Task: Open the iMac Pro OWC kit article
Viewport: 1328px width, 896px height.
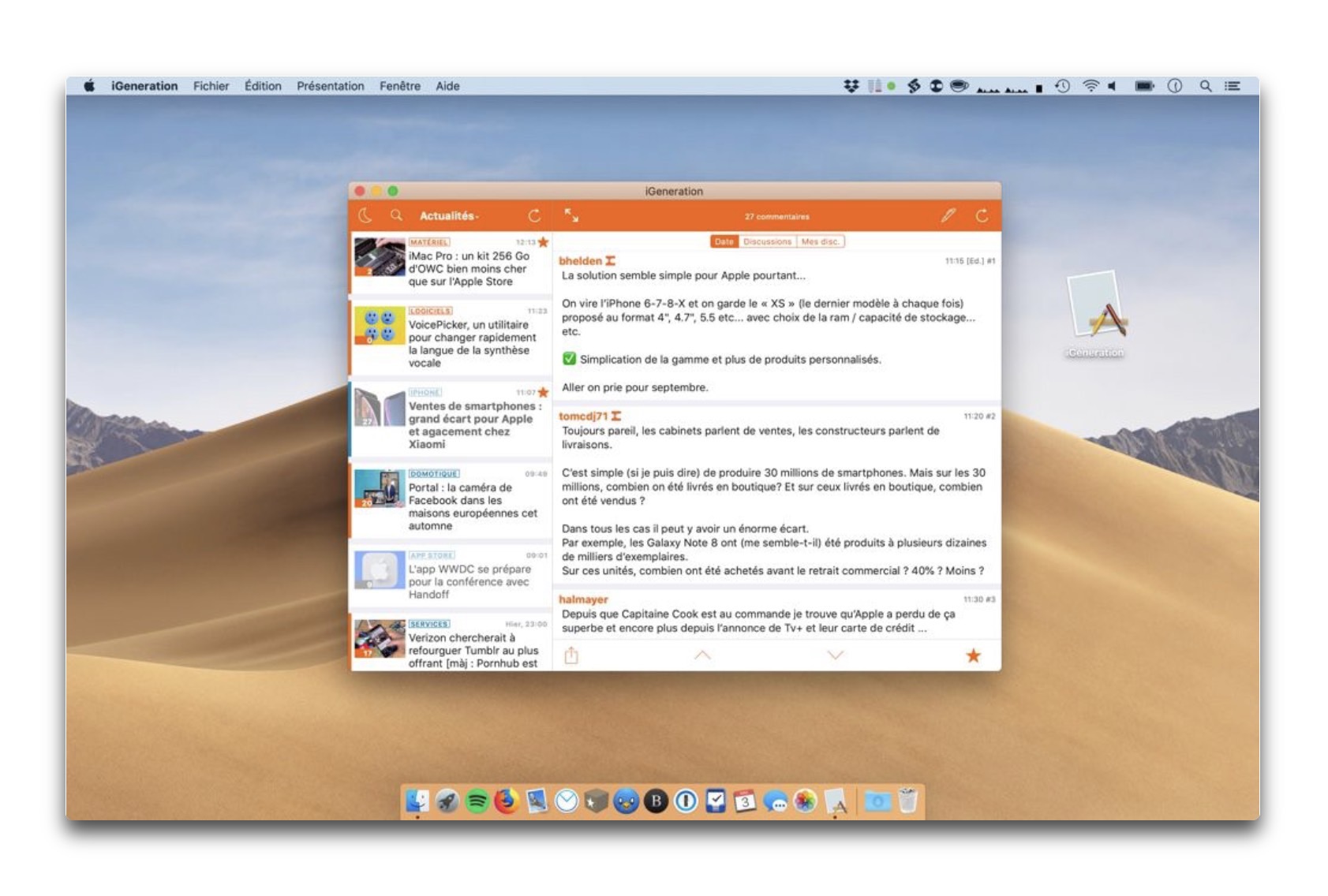Action: pos(451,263)
